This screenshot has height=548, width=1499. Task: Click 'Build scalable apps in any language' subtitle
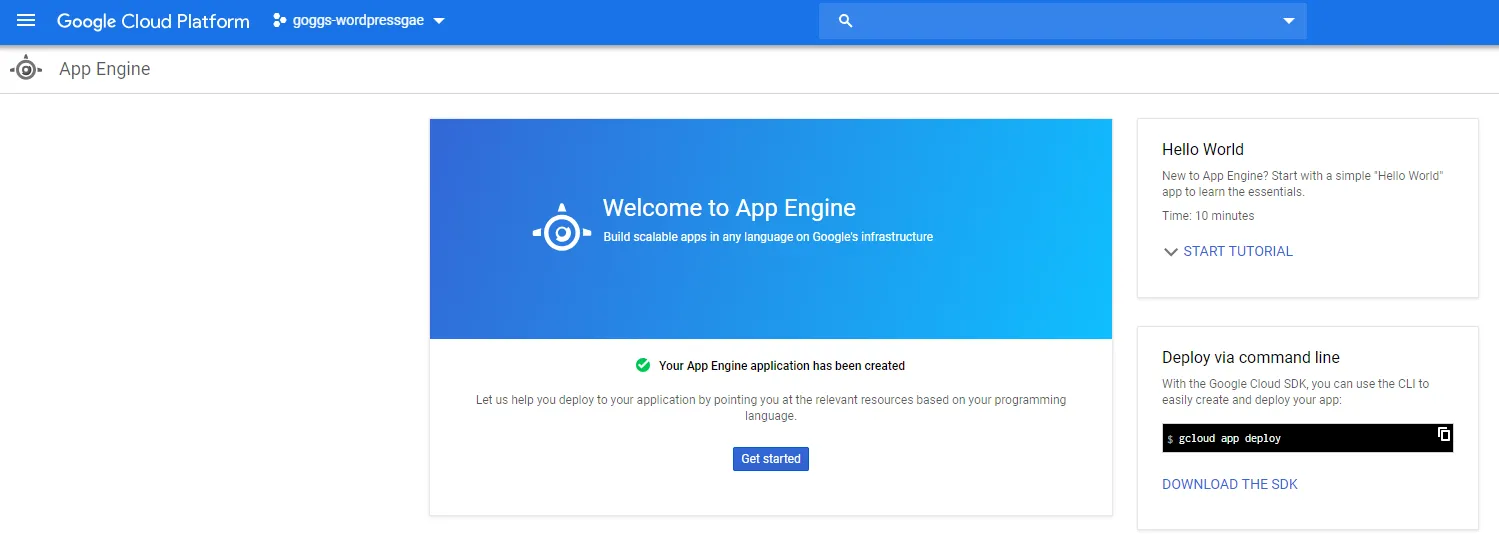click(x=768, y=237)
